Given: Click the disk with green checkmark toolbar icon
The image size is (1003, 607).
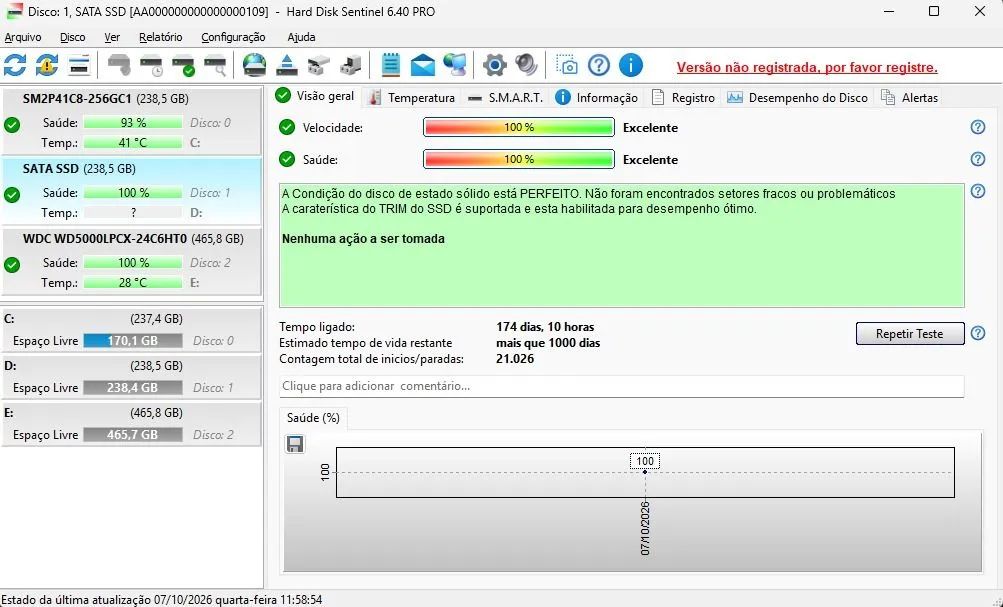Looking at the screenshot, I should 184,65.
